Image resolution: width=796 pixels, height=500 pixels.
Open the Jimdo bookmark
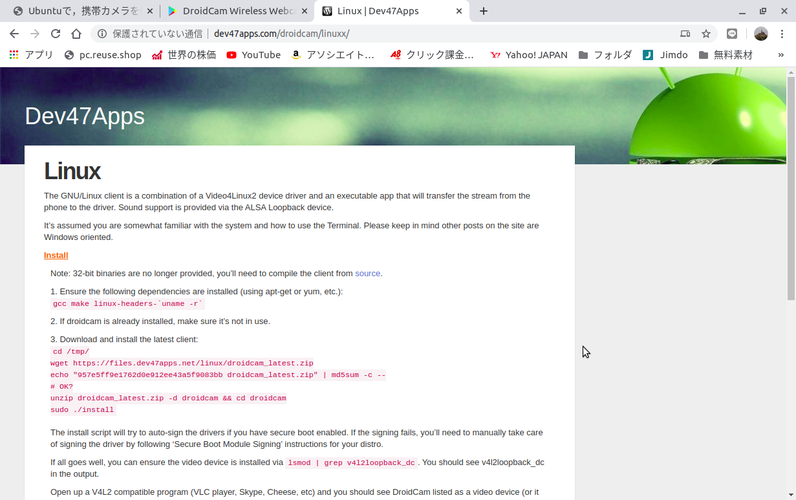(665, 55)
